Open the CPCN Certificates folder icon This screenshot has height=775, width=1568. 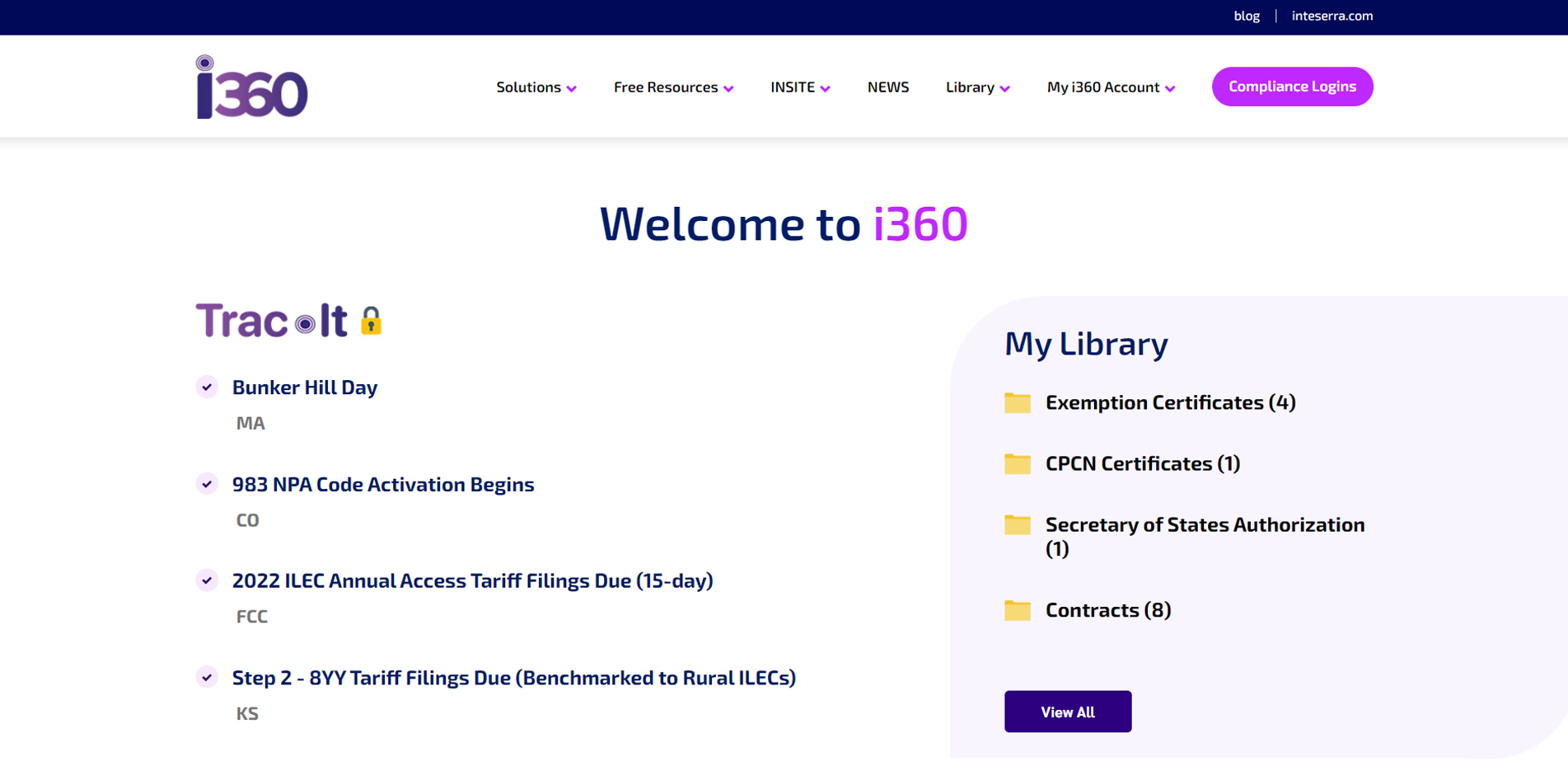(1017, 464)
